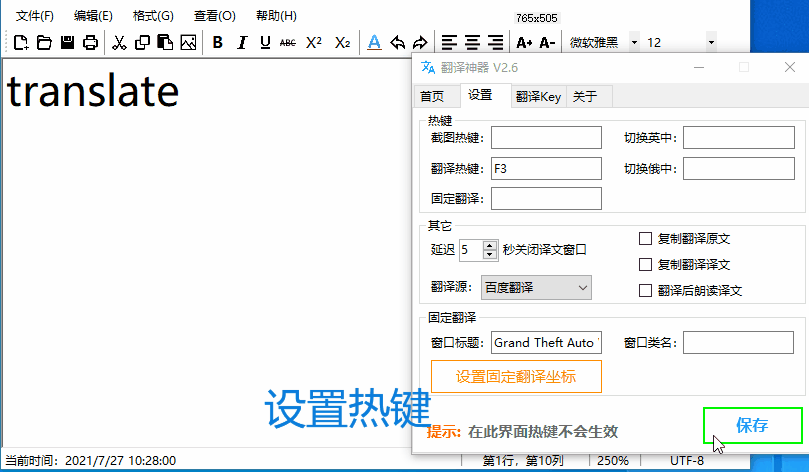Screen dimensions: 809x472
Task: Click the 保存 save button
Action: pyautogui.click(x=752, y=425)
